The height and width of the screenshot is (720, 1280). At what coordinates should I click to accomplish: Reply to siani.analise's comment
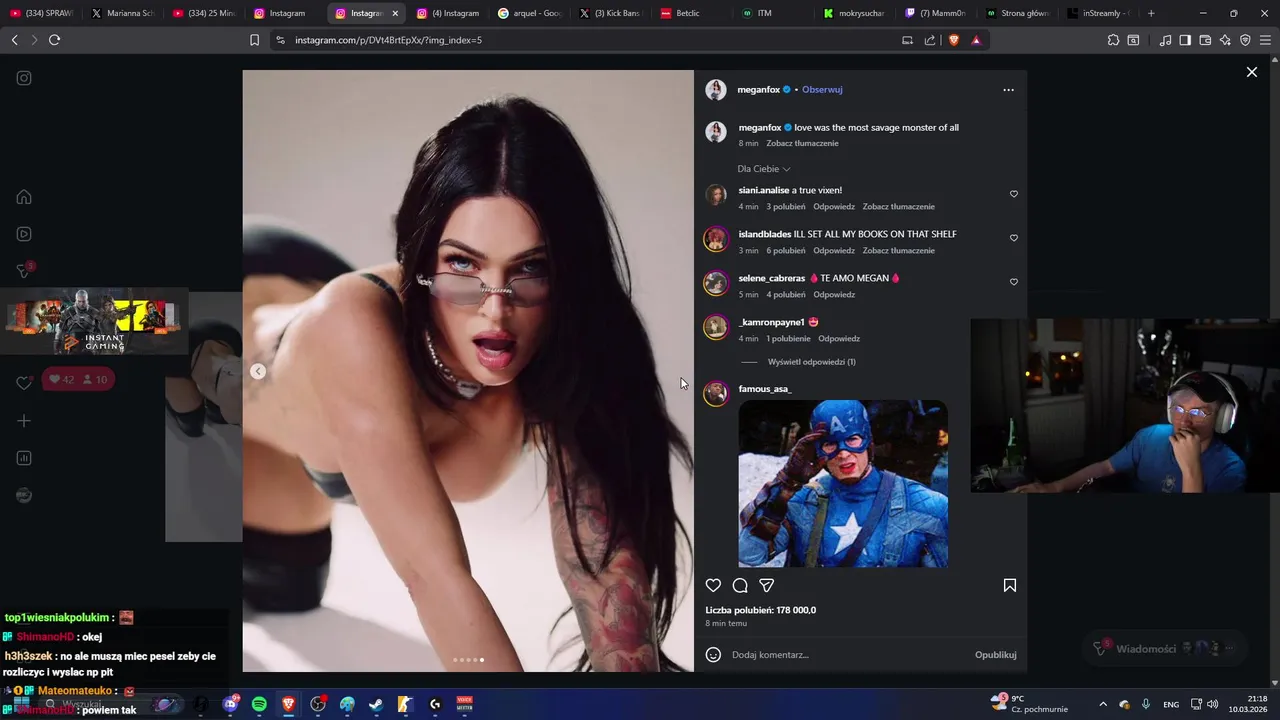pos(834,207)
